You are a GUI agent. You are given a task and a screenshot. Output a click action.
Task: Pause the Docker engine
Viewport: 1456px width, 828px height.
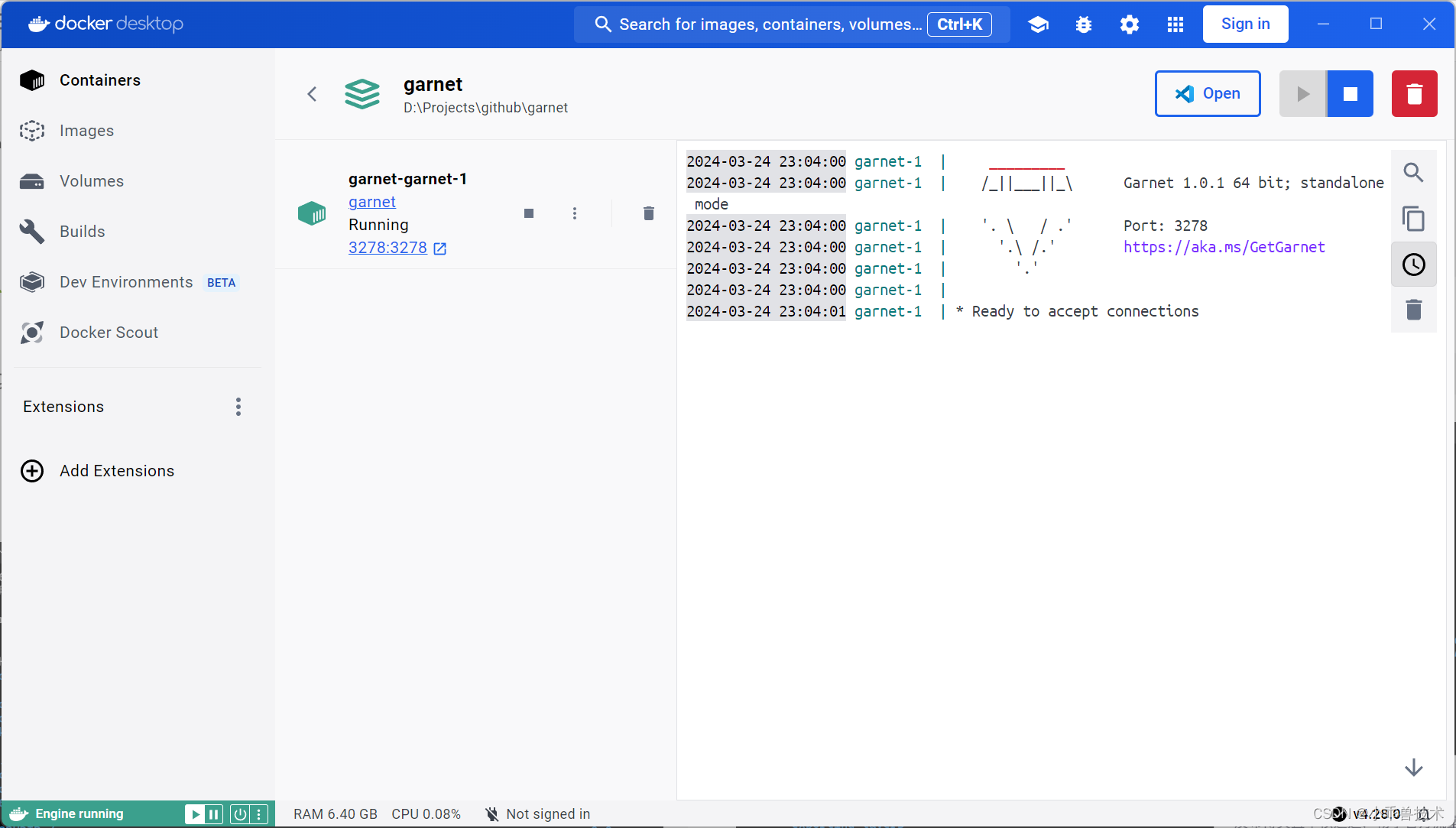tap(212, 813)
